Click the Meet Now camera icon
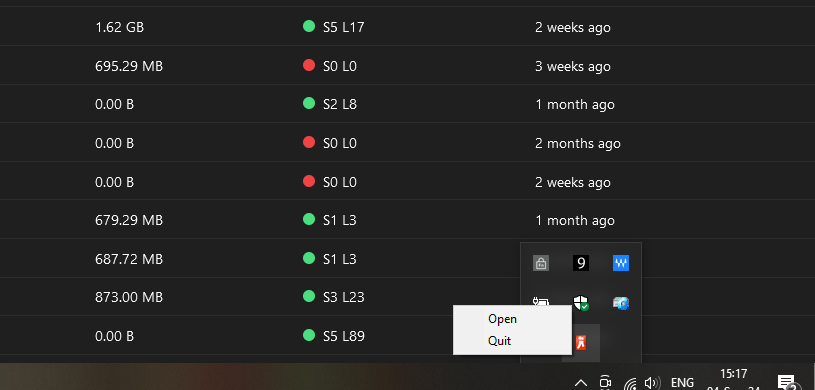The image size is (815, 390). tap(605, 382)
